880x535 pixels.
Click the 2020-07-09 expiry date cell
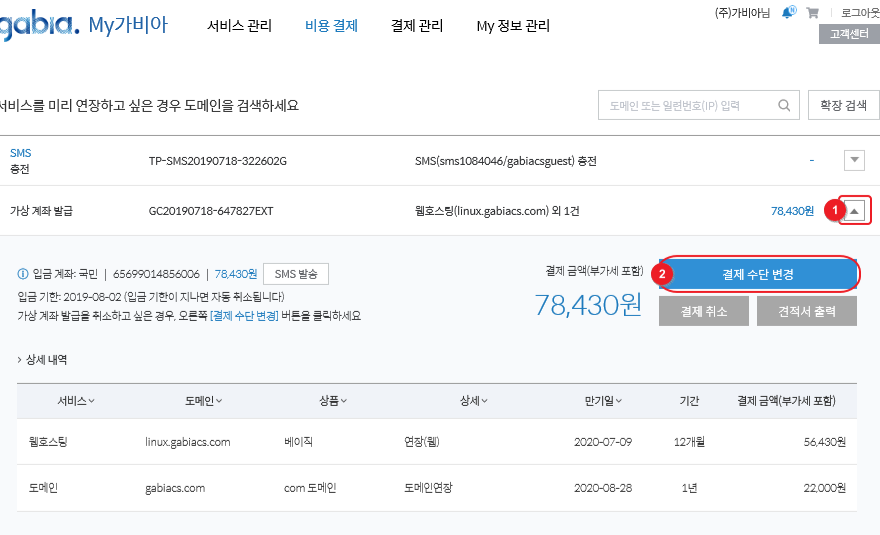tap(603, 442)
